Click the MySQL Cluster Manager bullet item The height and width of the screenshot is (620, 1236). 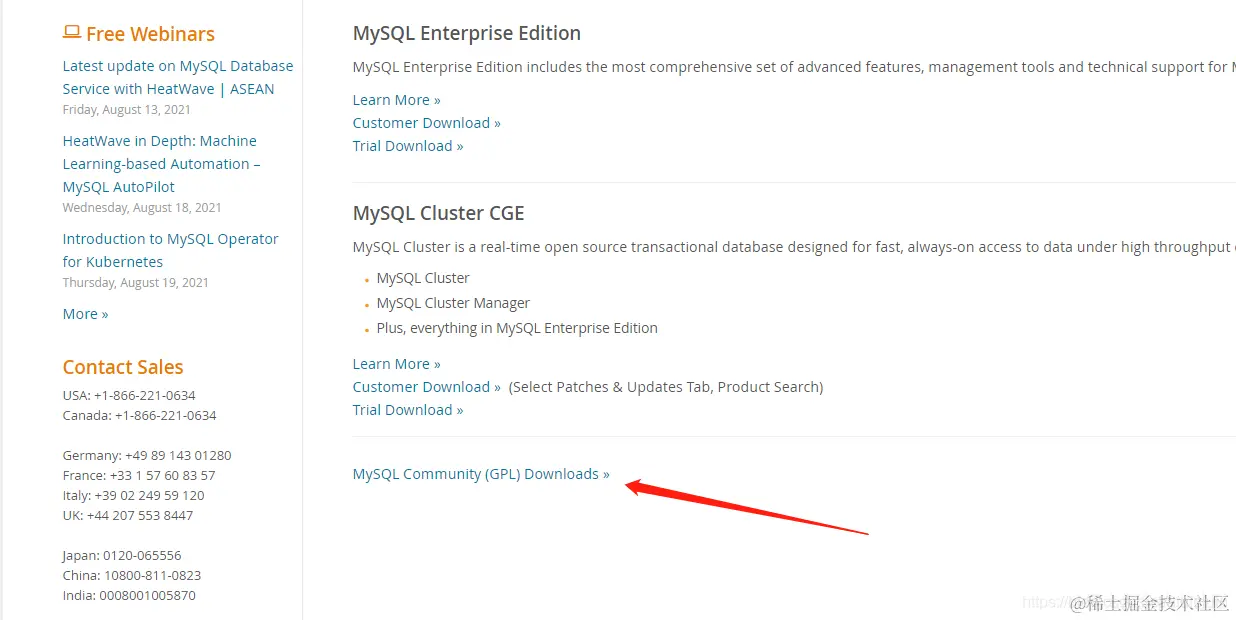453,303
